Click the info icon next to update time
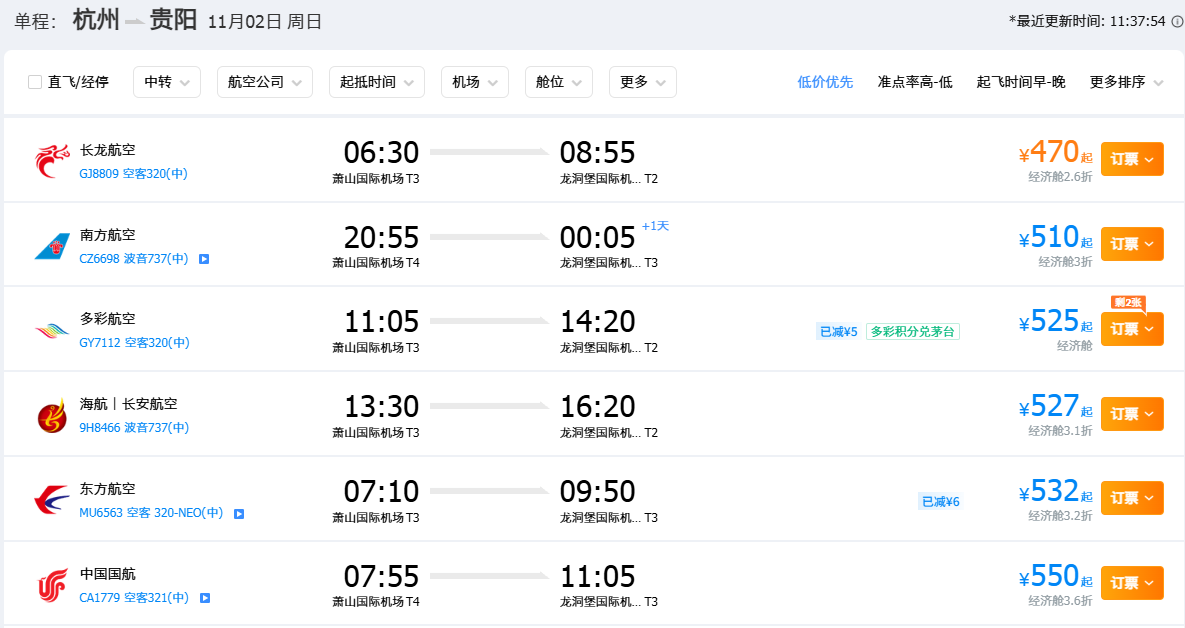The image size is (1185, 628). pos(1177,21)
